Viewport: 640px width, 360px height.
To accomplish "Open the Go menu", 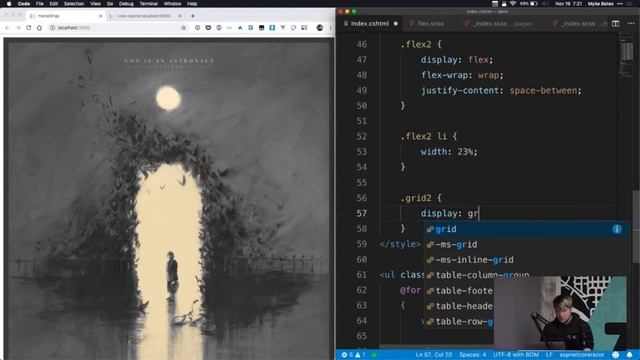I will 110,4.
